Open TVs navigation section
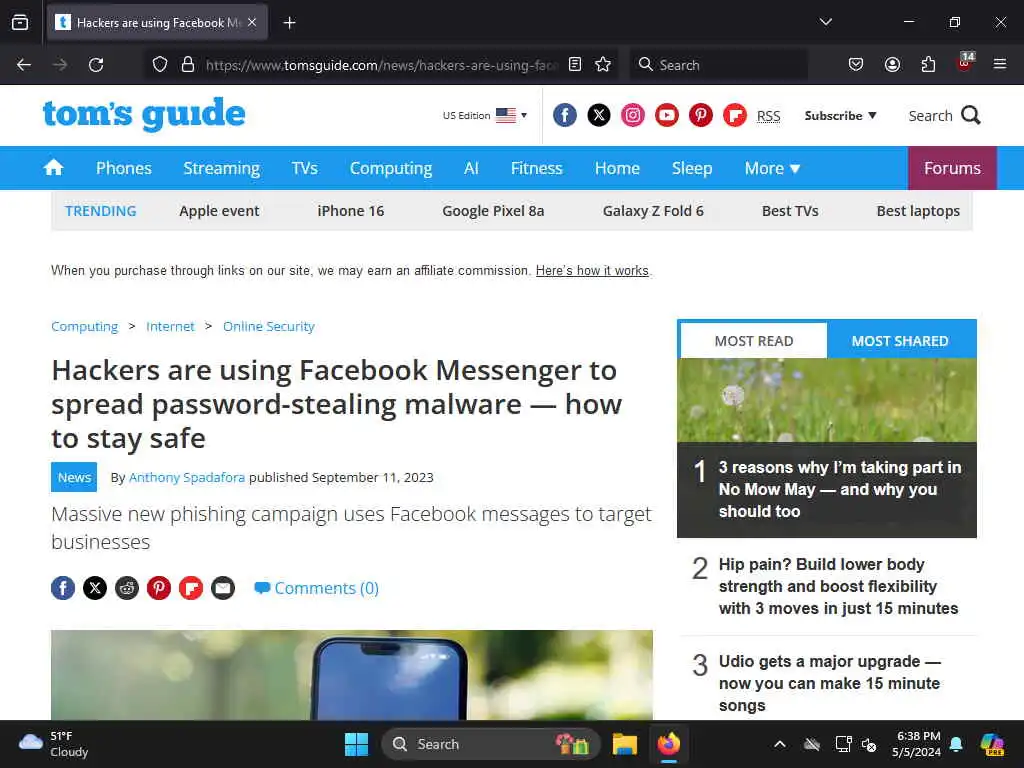The image size is (1024, 768). [x=304, y=168]
